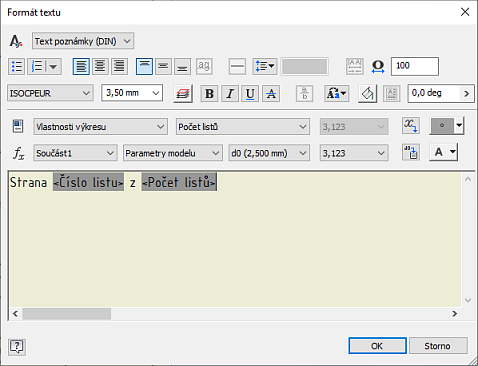Image resolution: width=478 pixels, height=366 pixels.
Task: Open numbered list options arrow
Action: (x=53, y=66)
